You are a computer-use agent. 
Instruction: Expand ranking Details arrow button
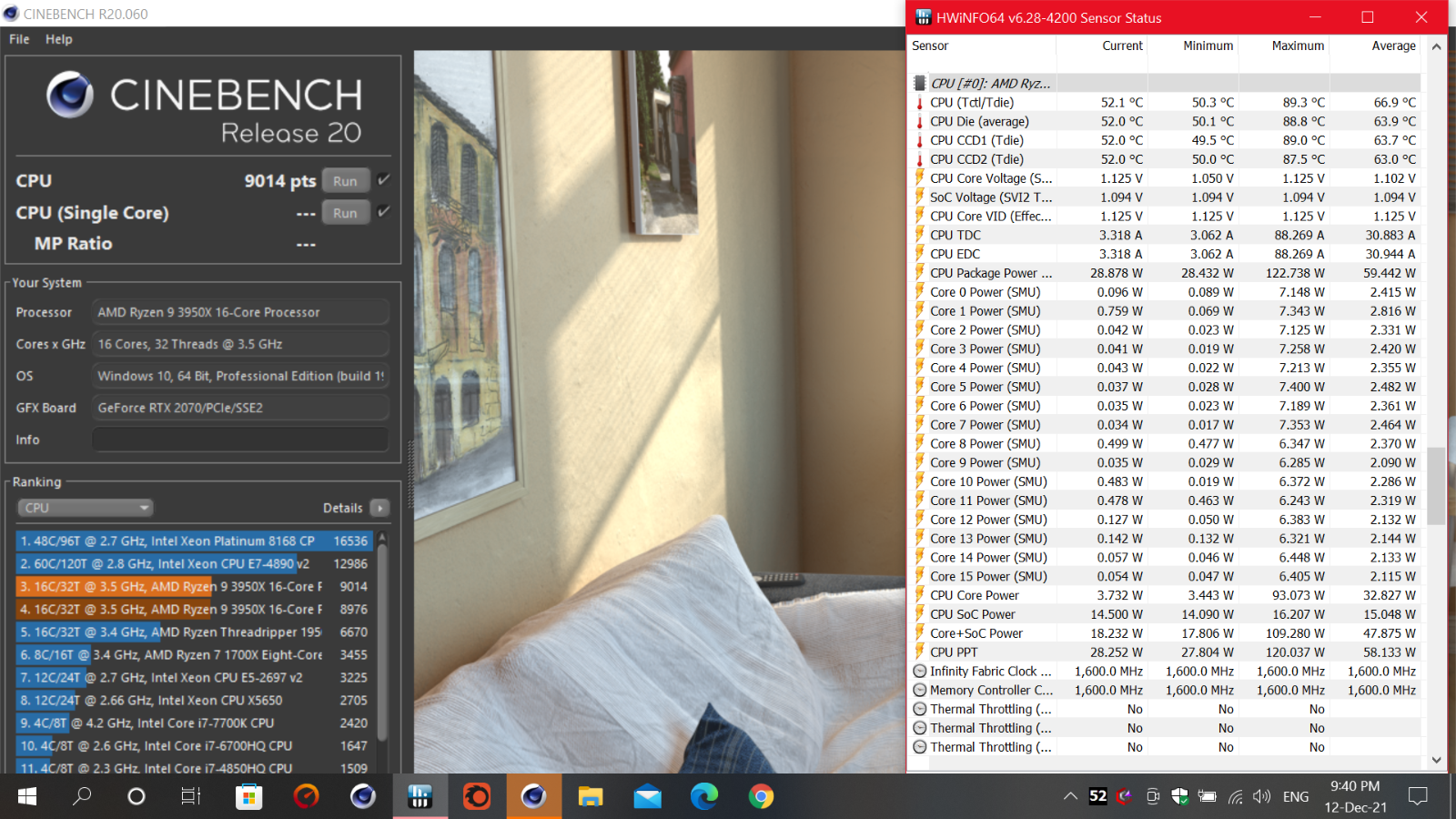380,508
